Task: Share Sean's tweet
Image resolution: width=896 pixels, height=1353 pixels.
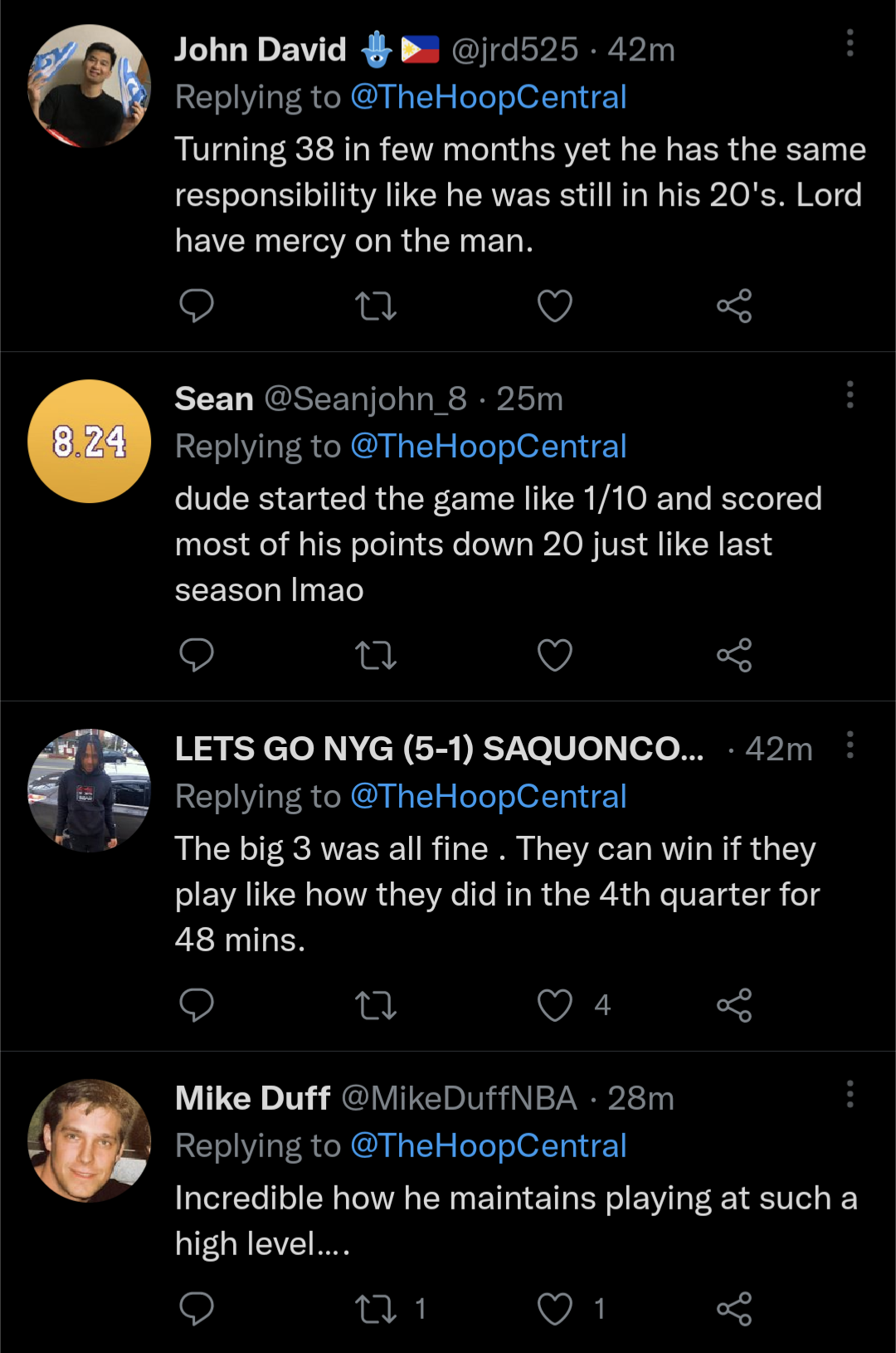Action: tap(734, 656)
